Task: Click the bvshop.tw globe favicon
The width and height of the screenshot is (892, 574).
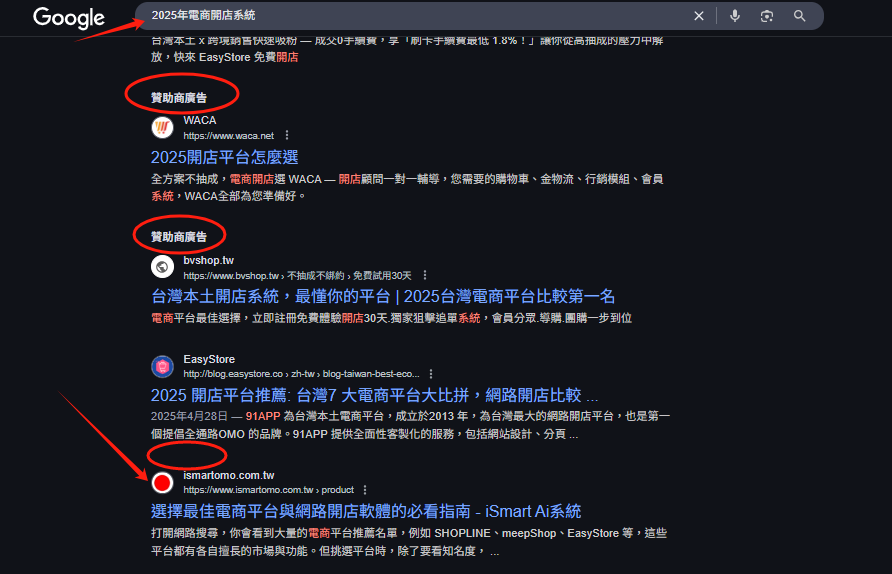Action: [162, 267]
